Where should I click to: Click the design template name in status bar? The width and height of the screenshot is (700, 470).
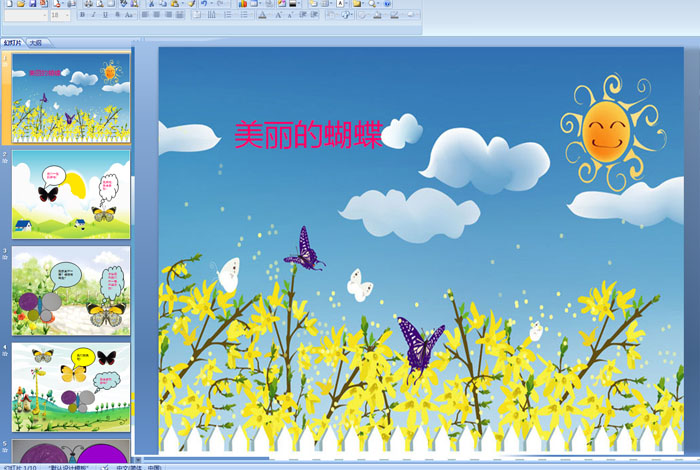68,467
